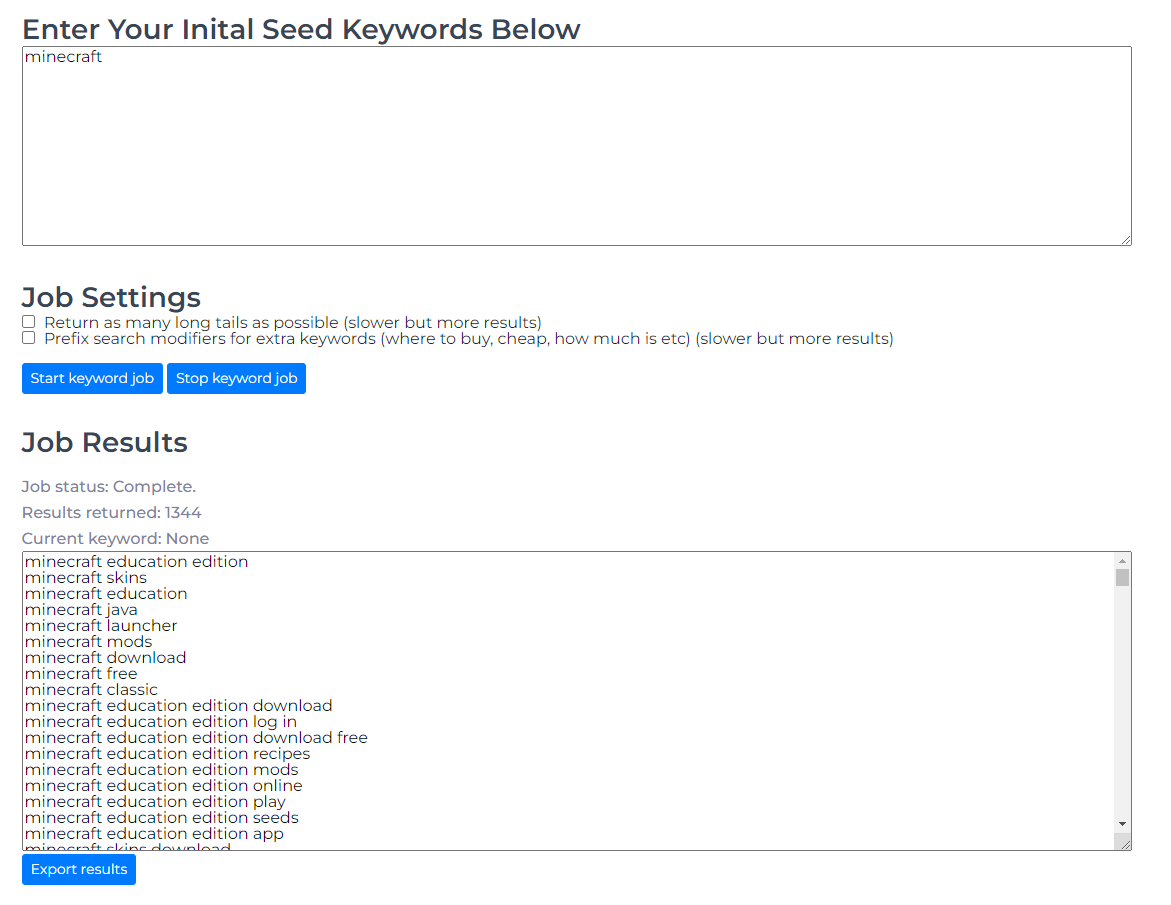Image resolution: width=1171 pixels, height=905 pixels.
Task: Select 'minecraft skins' result line
Action: point(86,578)
